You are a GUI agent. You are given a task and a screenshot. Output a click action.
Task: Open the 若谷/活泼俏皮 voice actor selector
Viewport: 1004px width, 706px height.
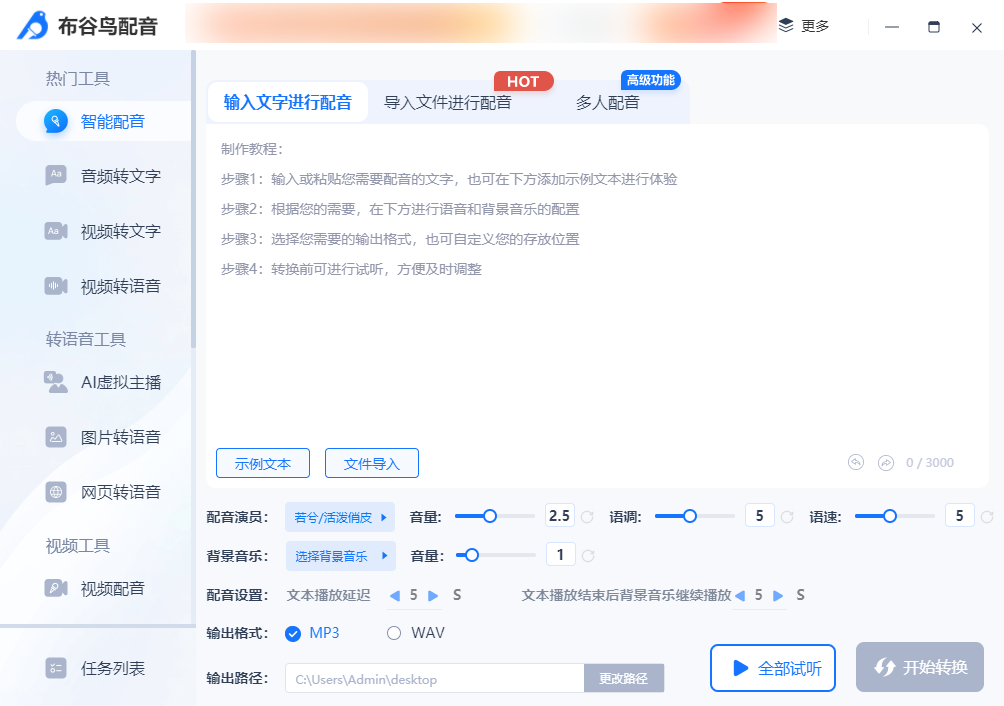pyautogui.click(x=340, y=517)
